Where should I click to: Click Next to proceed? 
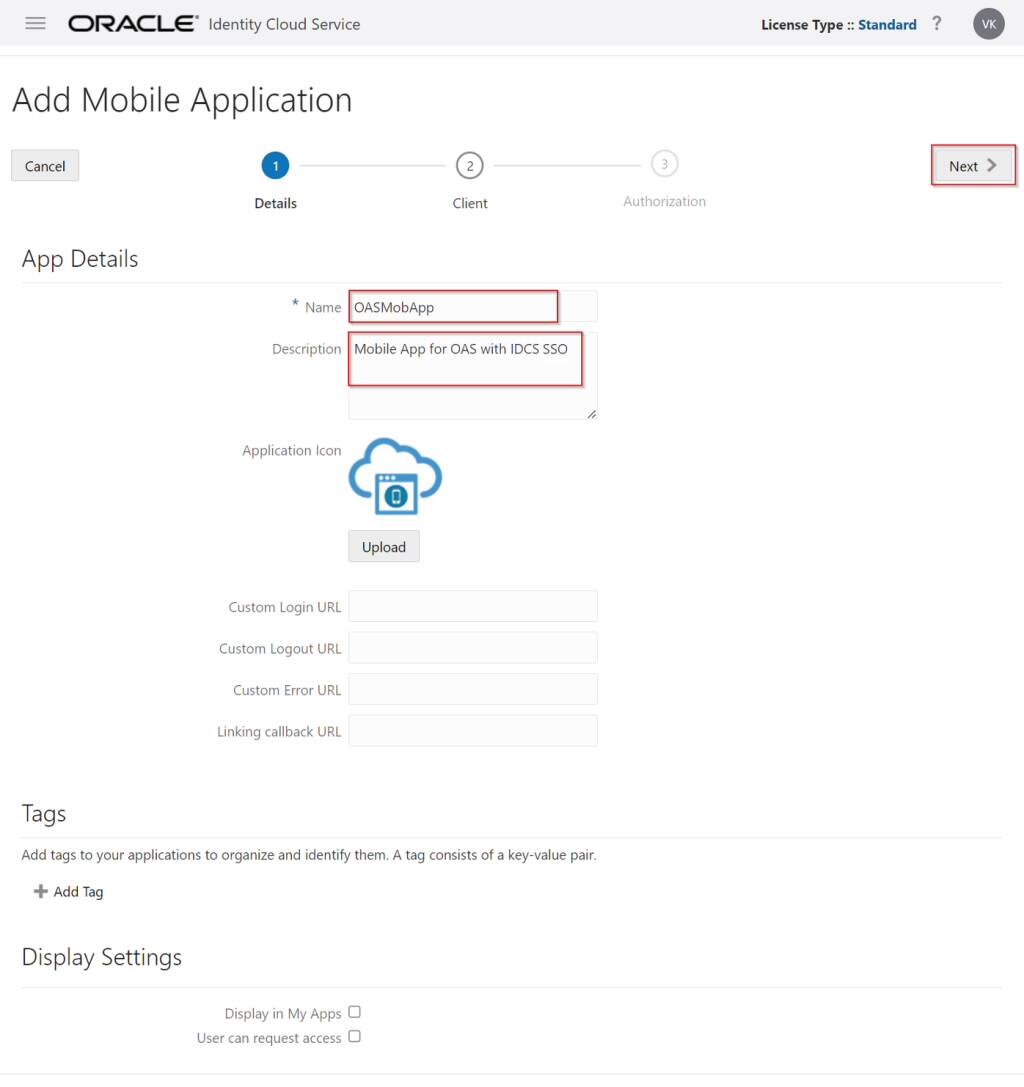pyautogui.click(x=968, y=165)
